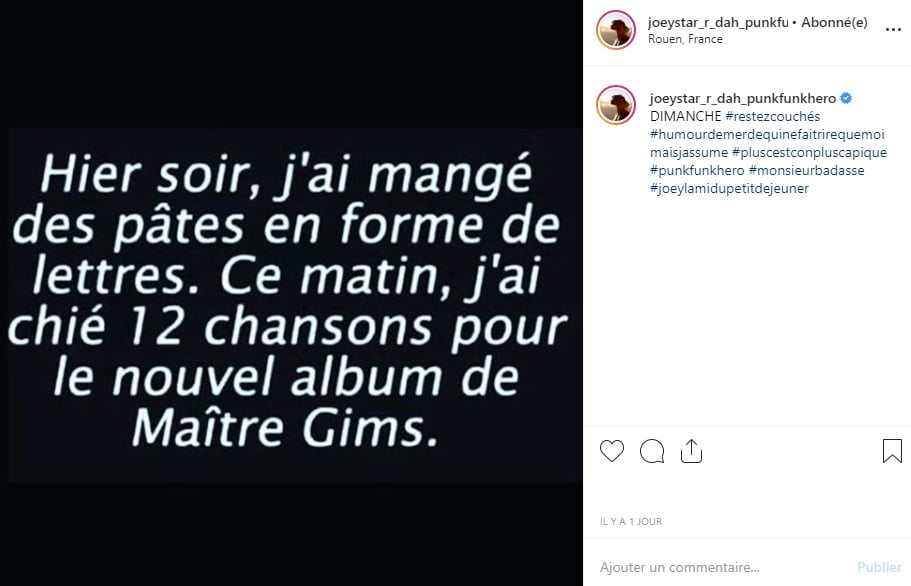Open caption username joeystar_r_dah_punkfunkhero
The width and height of the screenshot is (911, 586).
point(743,98)
